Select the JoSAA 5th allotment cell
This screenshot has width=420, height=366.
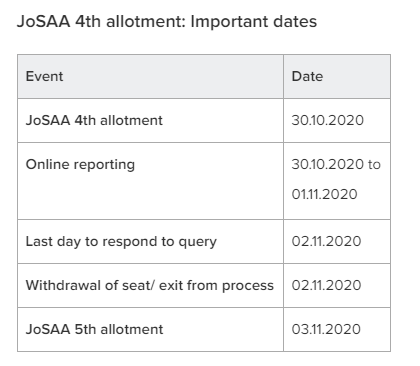click(150, 329)
